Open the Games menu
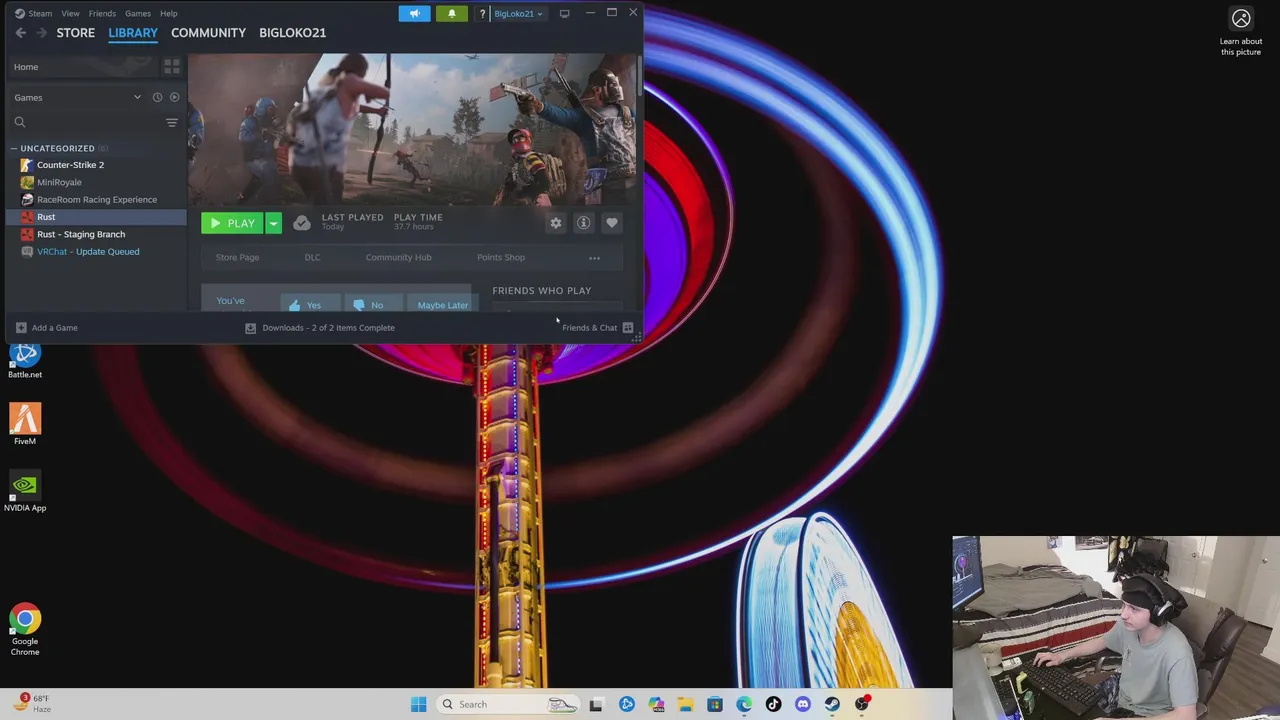Screen dimensions: 1280x720 tap(138, 13)
